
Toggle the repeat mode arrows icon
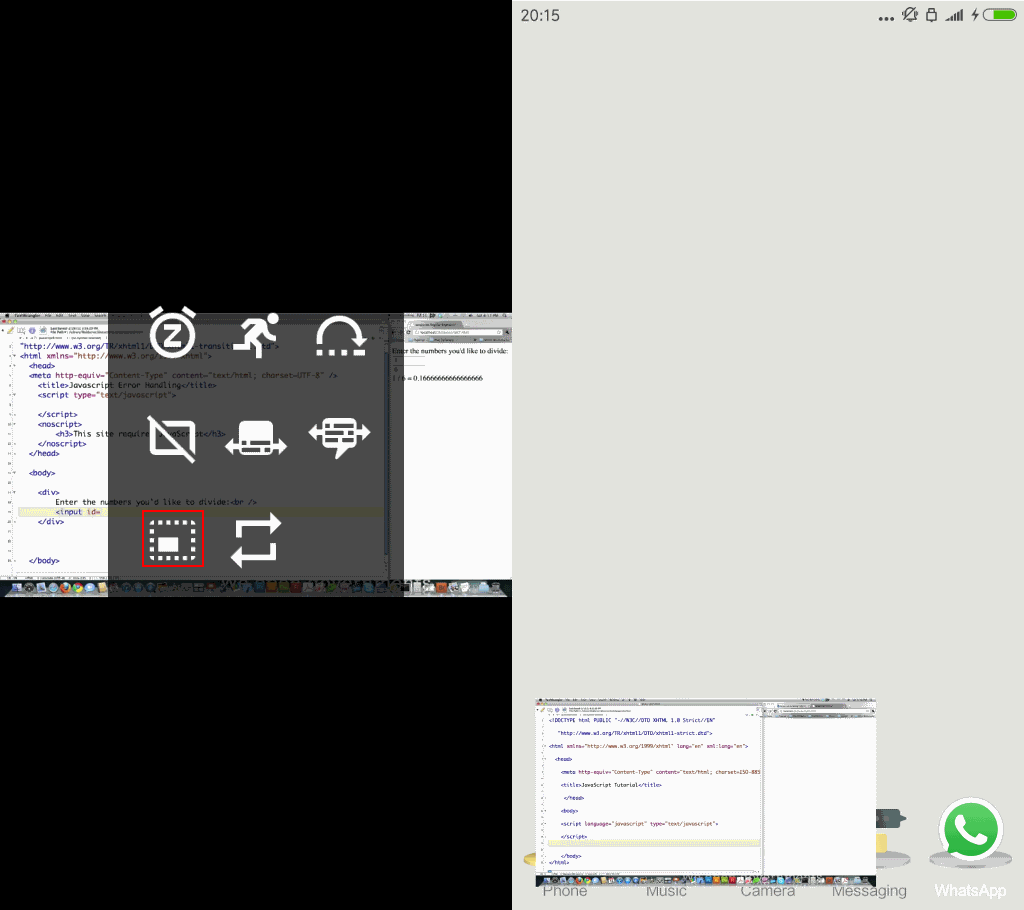pyautogui.click(x=256, y=540)
